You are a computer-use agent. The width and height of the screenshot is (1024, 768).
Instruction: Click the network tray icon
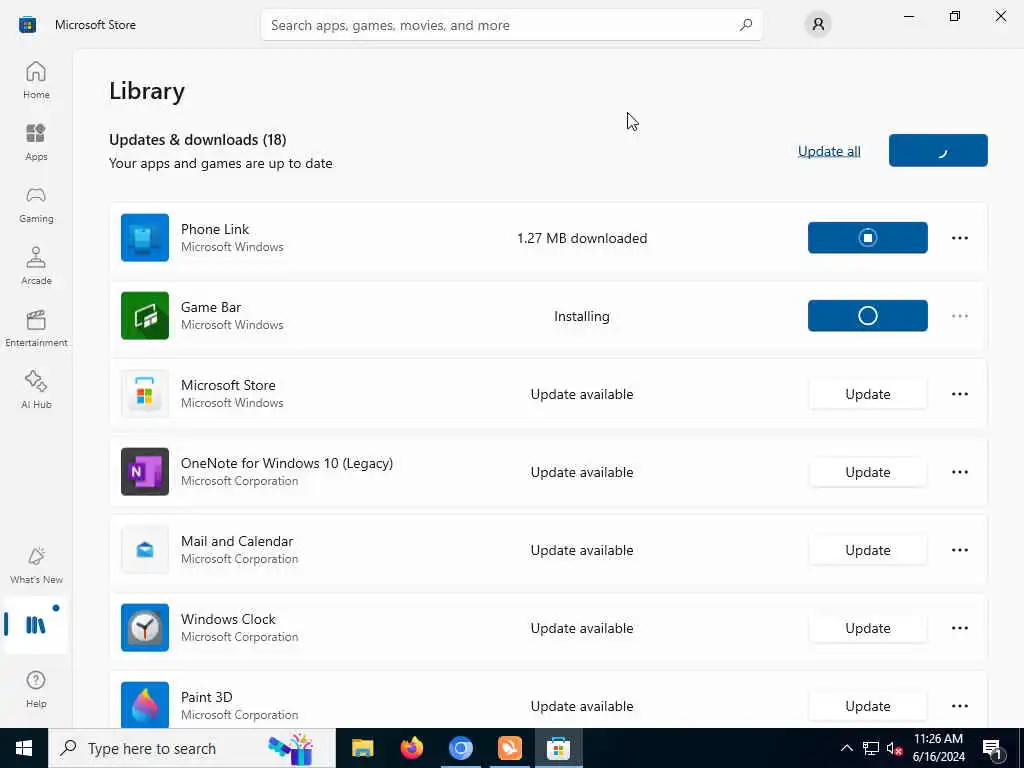tap(871, 748)
